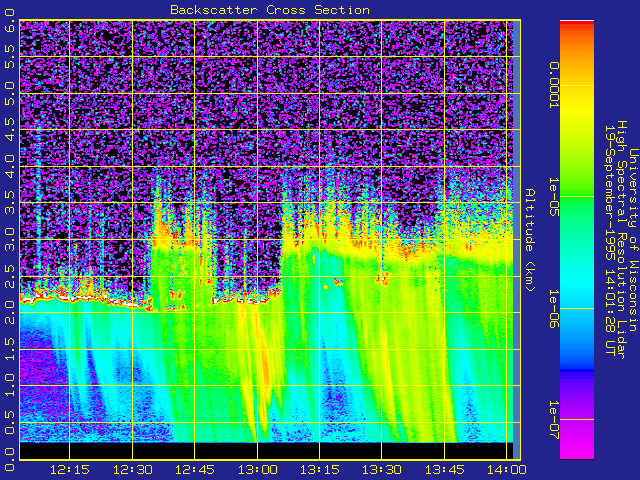Click the 4.0 altitude axis label
Viewport: 640px width, 480px height.
click(x=9, y=167)
